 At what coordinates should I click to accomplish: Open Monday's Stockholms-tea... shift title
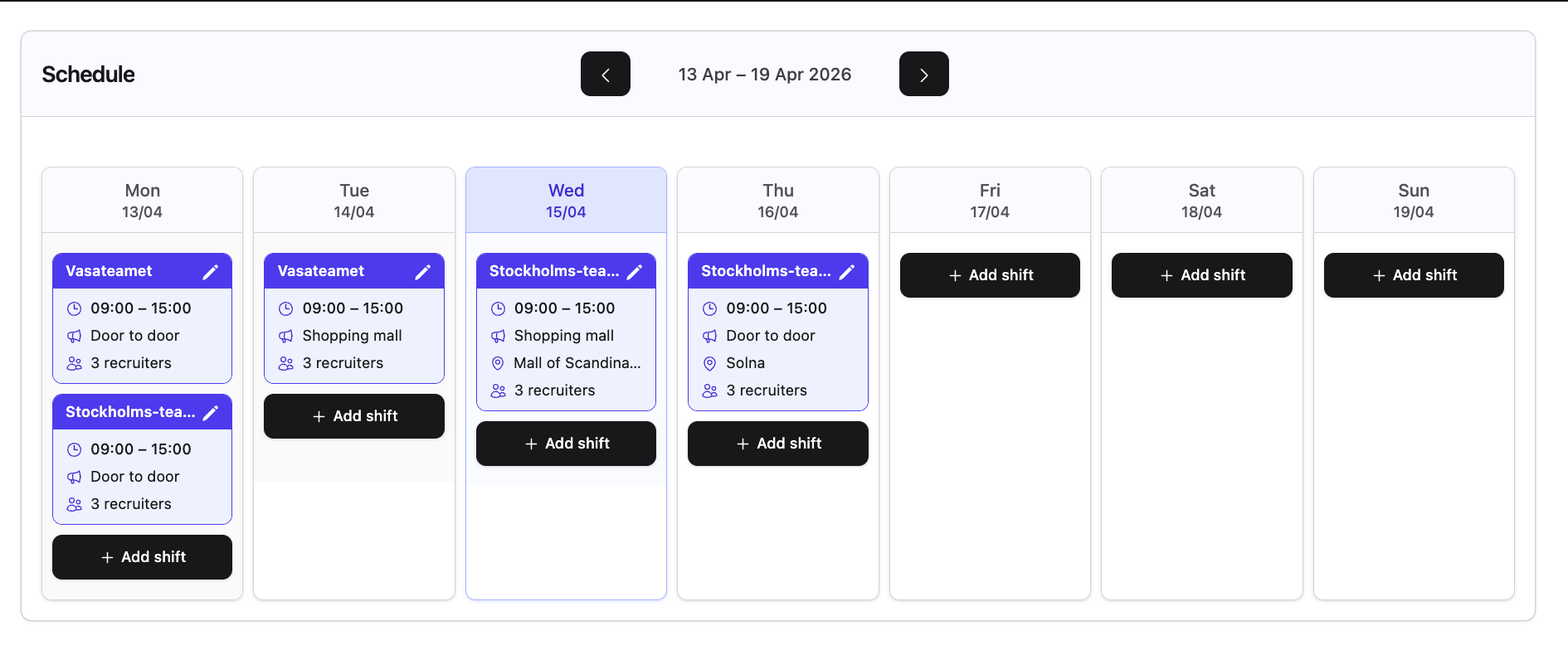pos(130,412)
